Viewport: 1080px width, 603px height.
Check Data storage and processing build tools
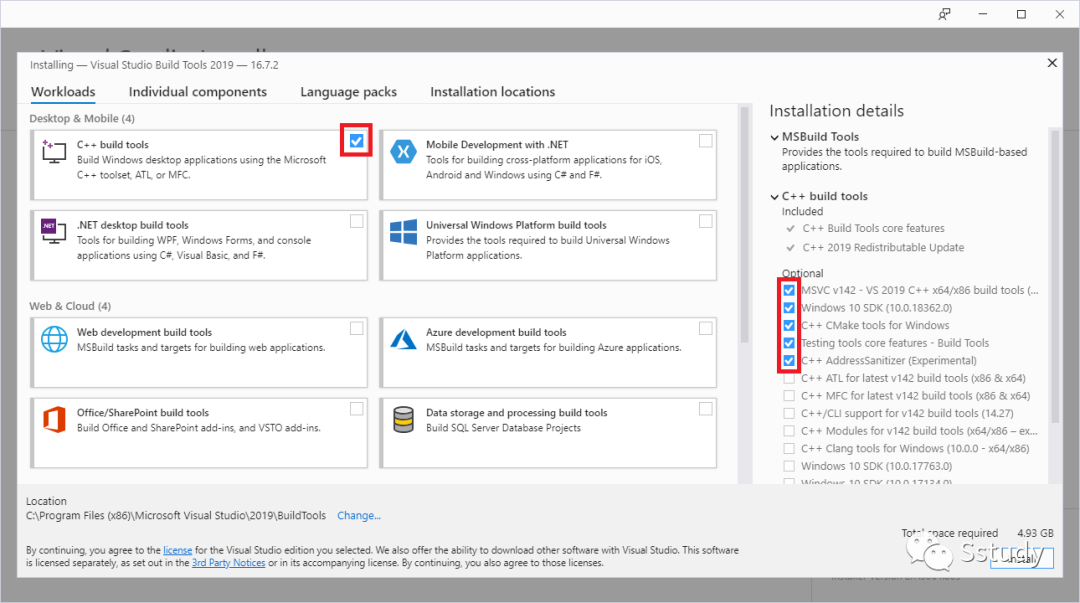point(705,409)
